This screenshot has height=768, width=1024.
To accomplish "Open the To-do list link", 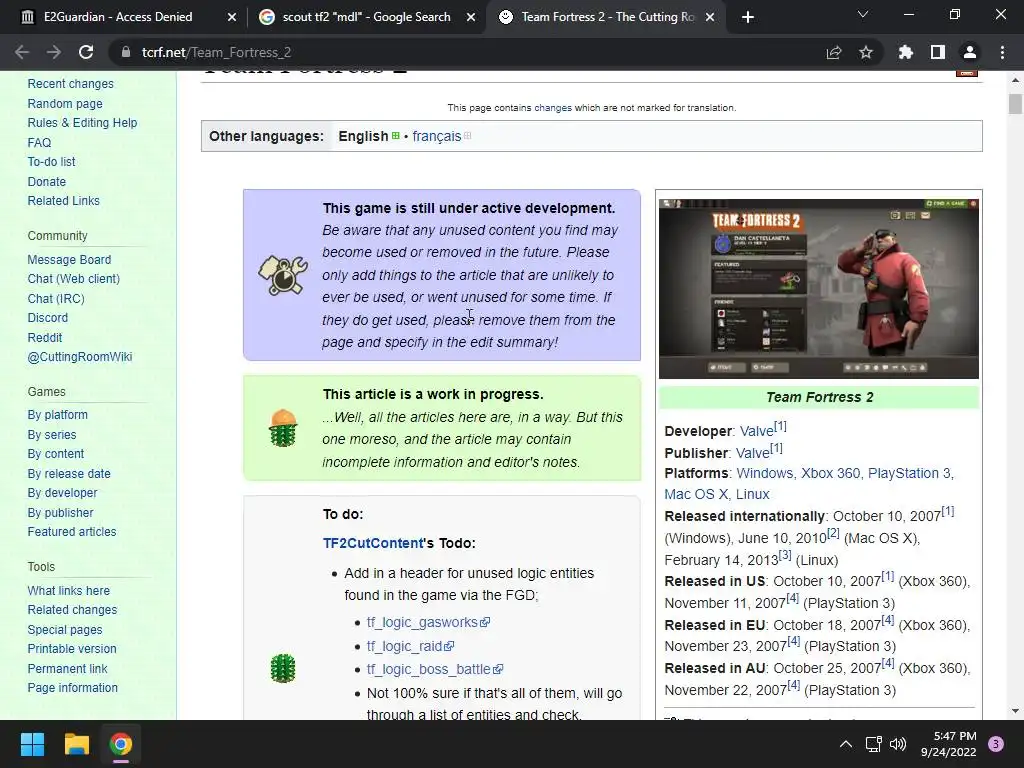I will click(51, 161).
